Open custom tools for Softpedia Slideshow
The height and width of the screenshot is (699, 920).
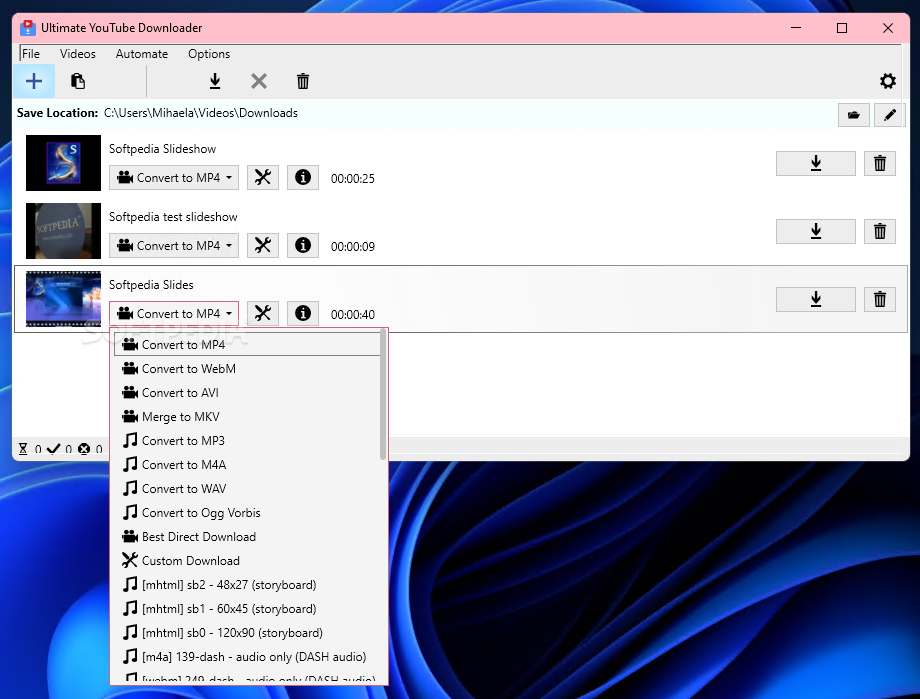263,177
